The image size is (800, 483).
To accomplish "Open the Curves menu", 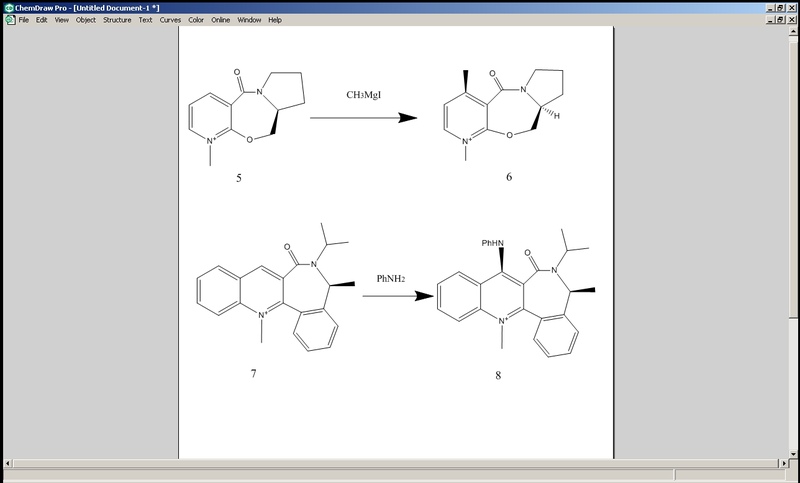I will (170, 20).
